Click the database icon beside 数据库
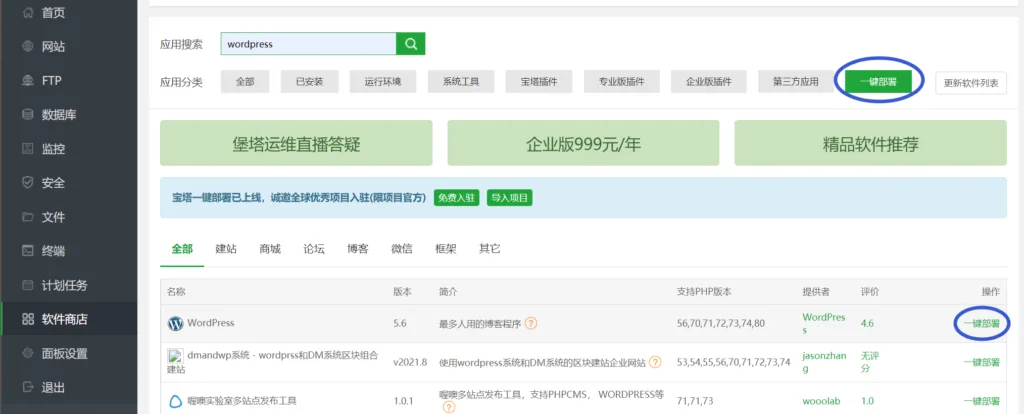 pyautogui.click(x=27, y=115)
